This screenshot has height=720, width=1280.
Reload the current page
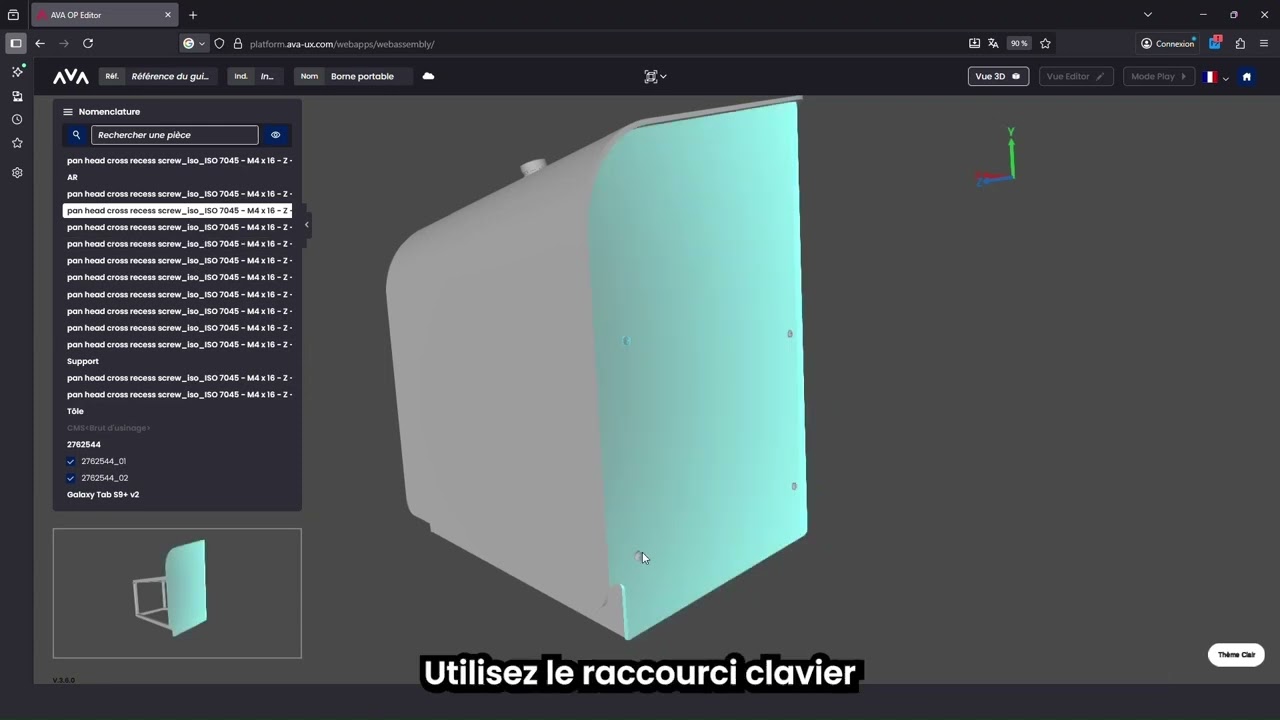coord(88,43)
